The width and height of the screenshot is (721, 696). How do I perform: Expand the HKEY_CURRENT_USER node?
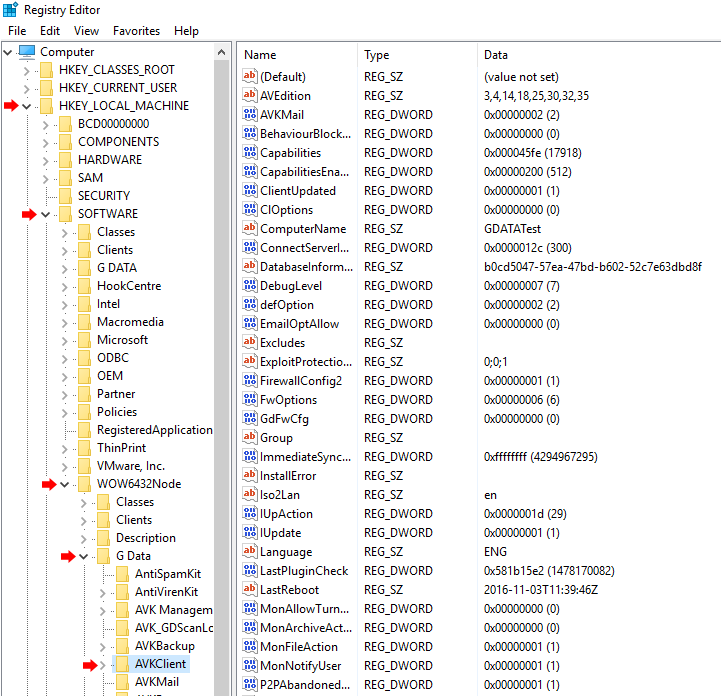[x=27, y=89]
